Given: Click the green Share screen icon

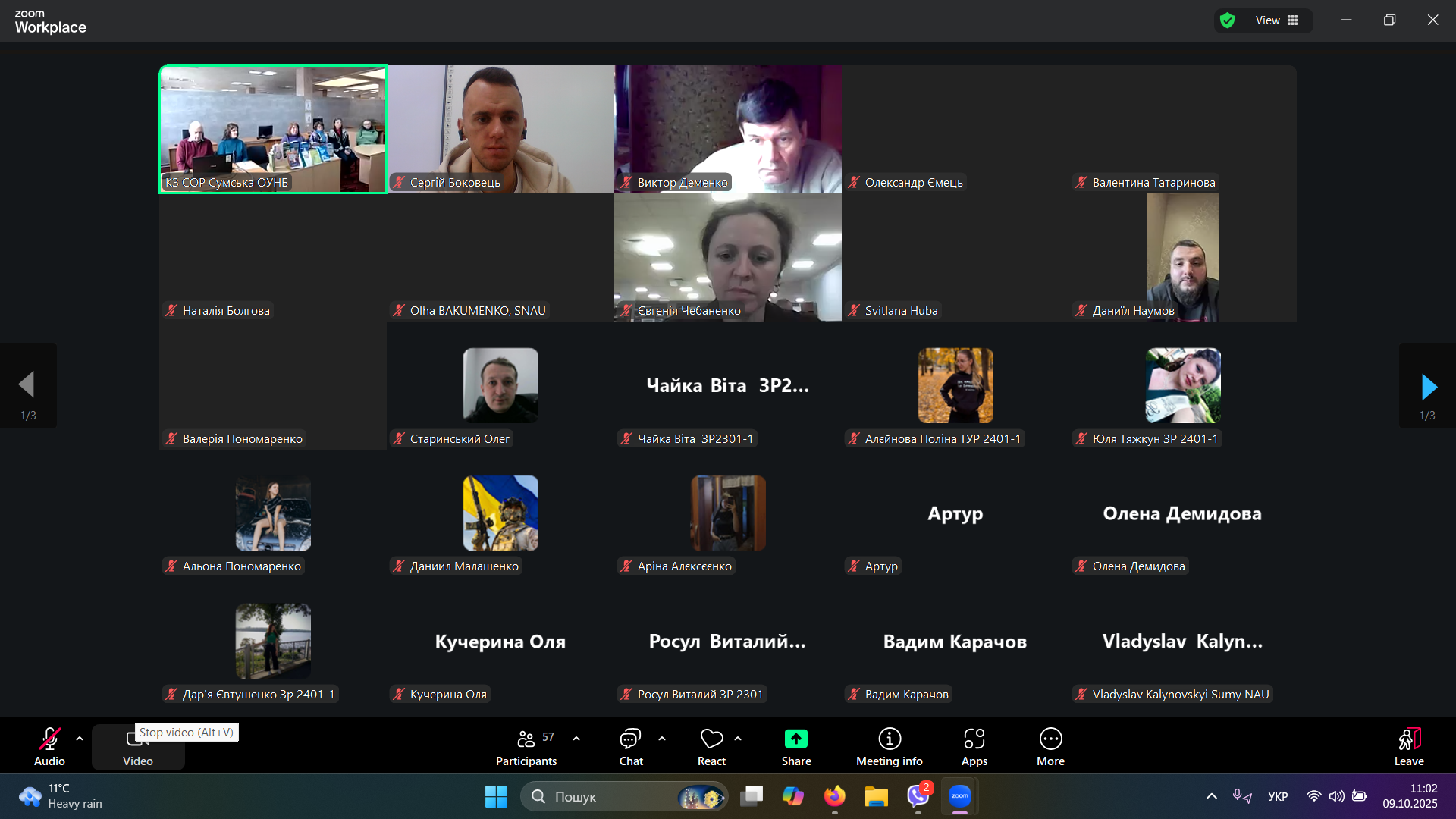Looking at the screenshot, I should (795, 739).
